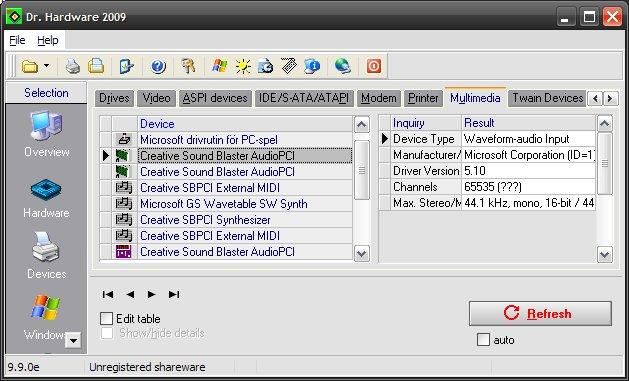This screenshot has width=629, height=381.
Task: Click the grey printer toolbar icon
Action: coord(73,66)
